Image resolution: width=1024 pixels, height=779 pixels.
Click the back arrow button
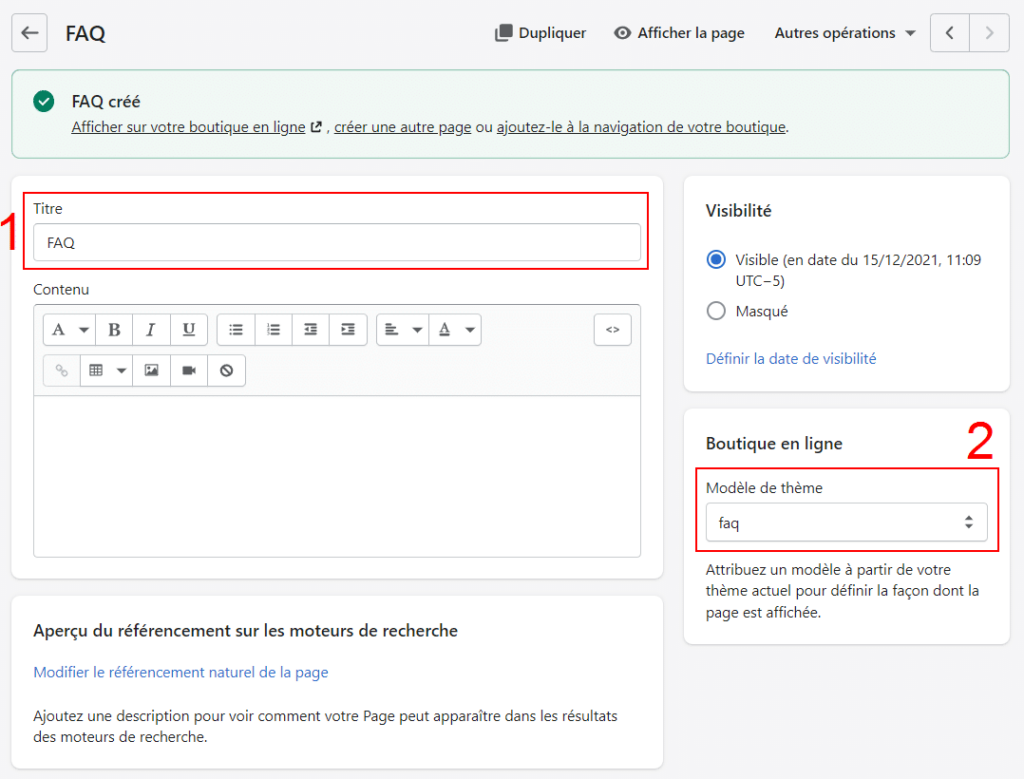coord(30,33)
